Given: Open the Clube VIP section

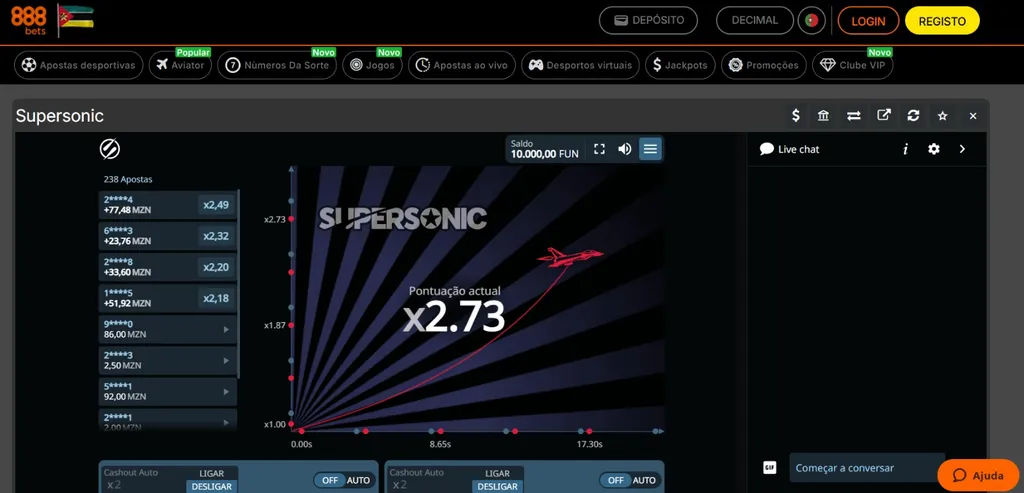Looking at the screenshot, I should pyautogui.click(x=853, y=65).
